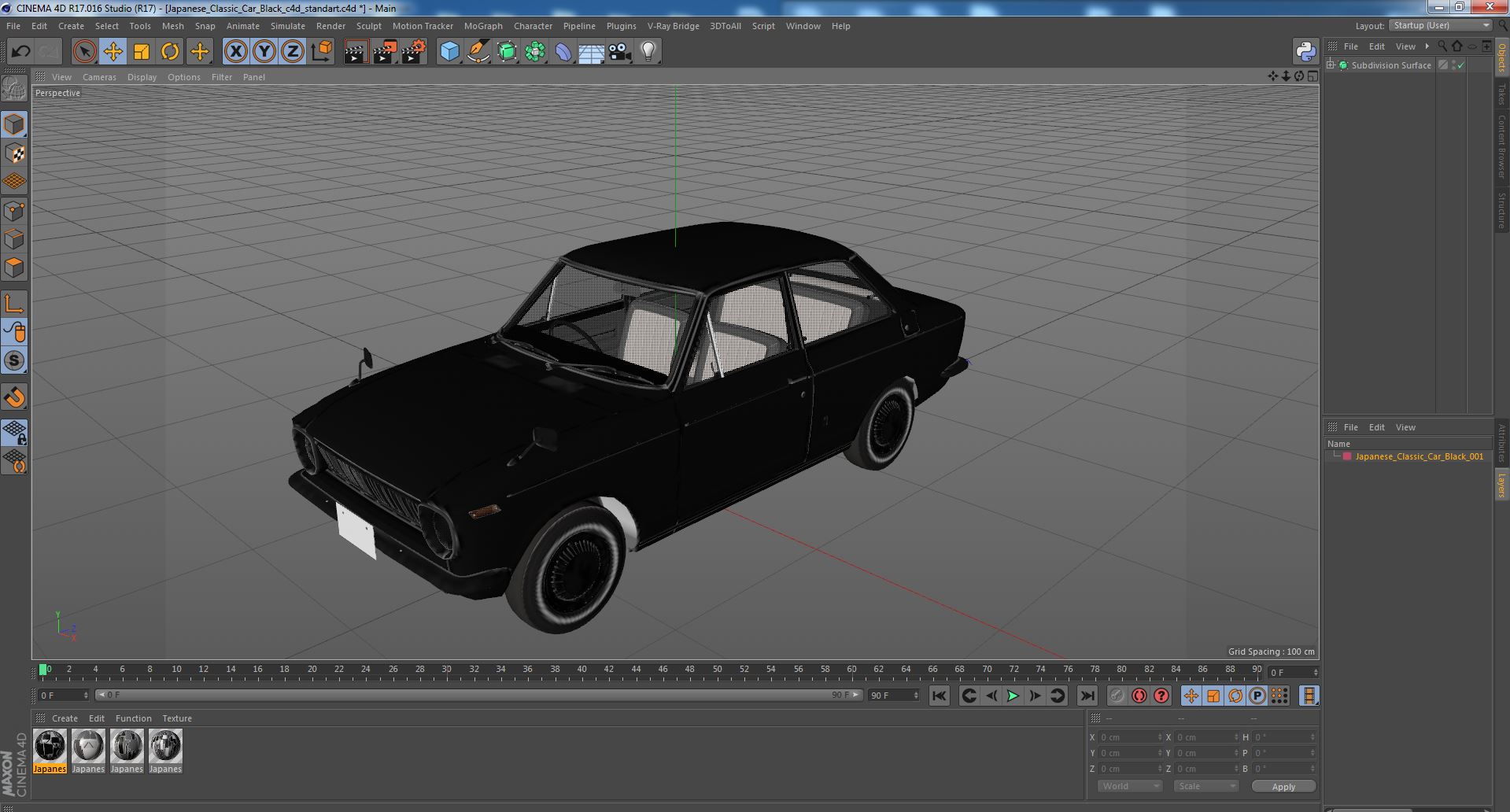Enable the Axis mode tool
1510x812 pixels.
pos(14,304)
